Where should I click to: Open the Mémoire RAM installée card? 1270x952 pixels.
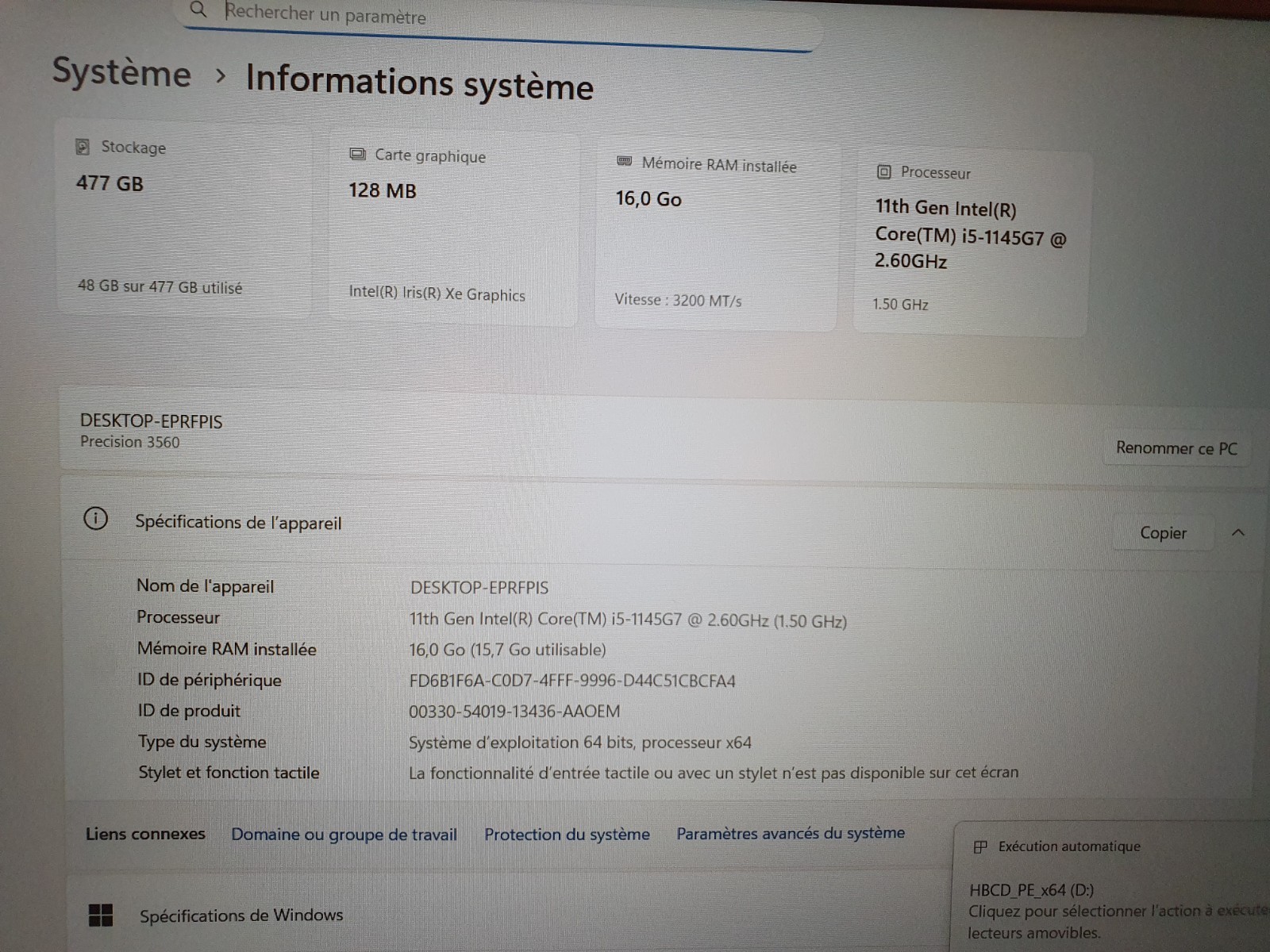point(717,236)
